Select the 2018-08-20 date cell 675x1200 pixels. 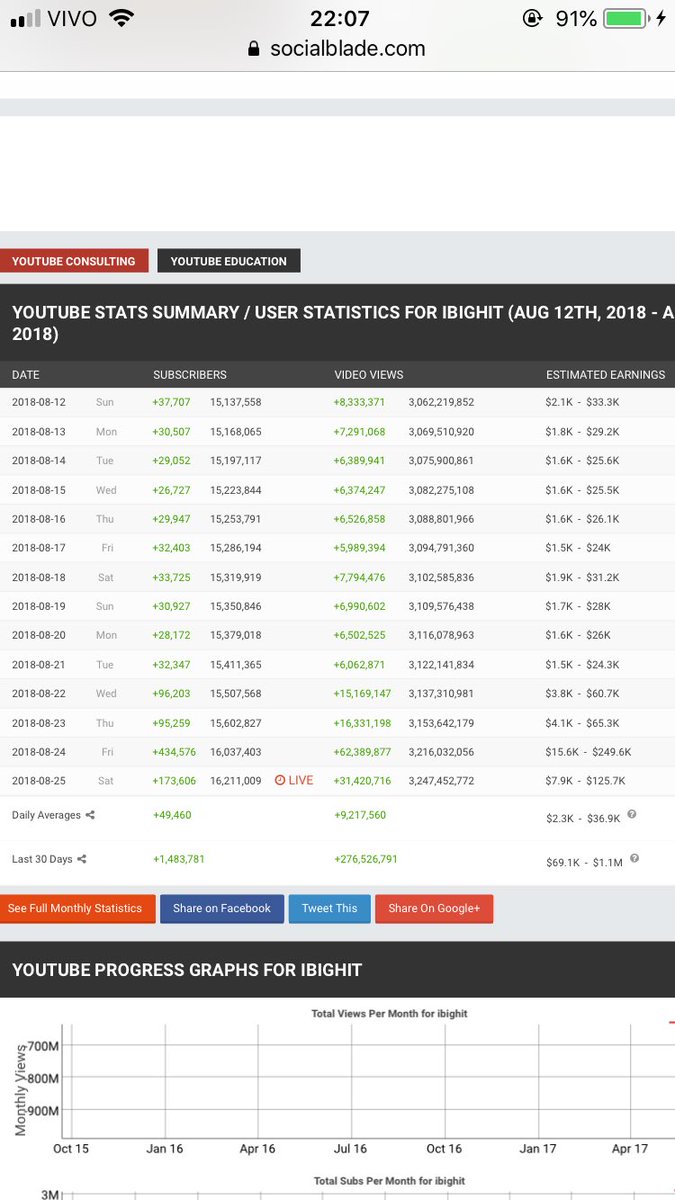39,635
